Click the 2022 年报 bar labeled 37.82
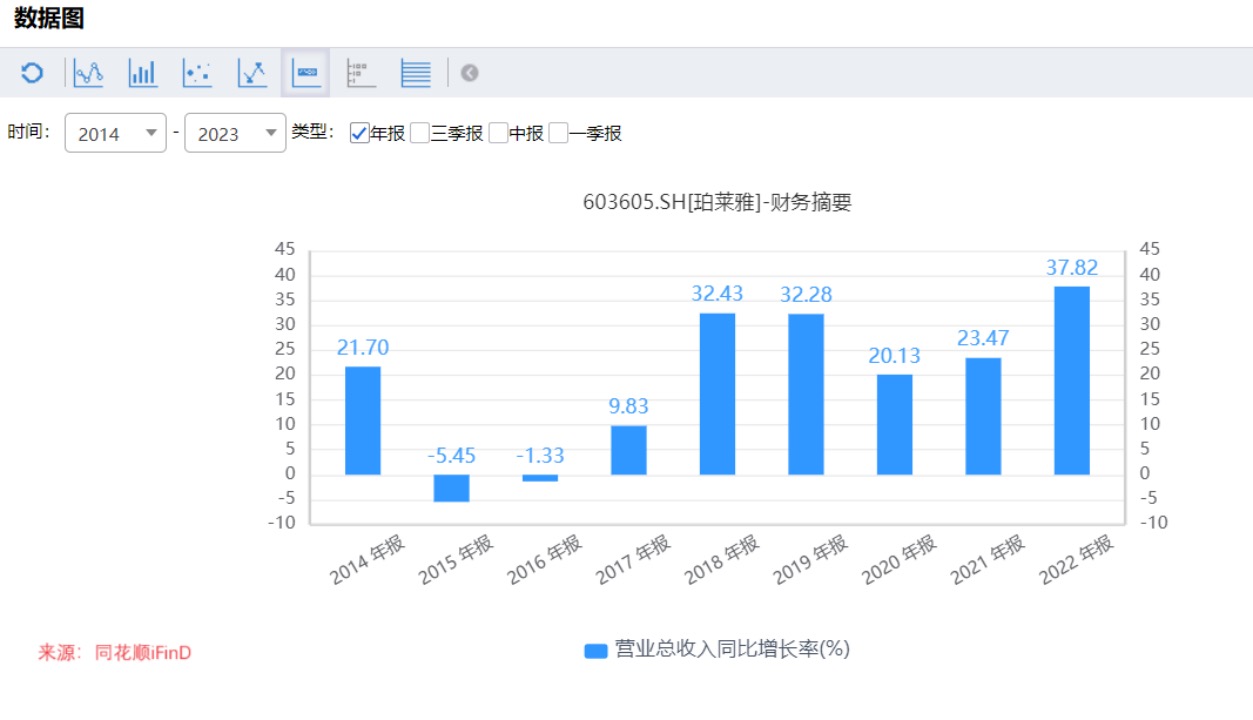 [x=1072, y=381]
